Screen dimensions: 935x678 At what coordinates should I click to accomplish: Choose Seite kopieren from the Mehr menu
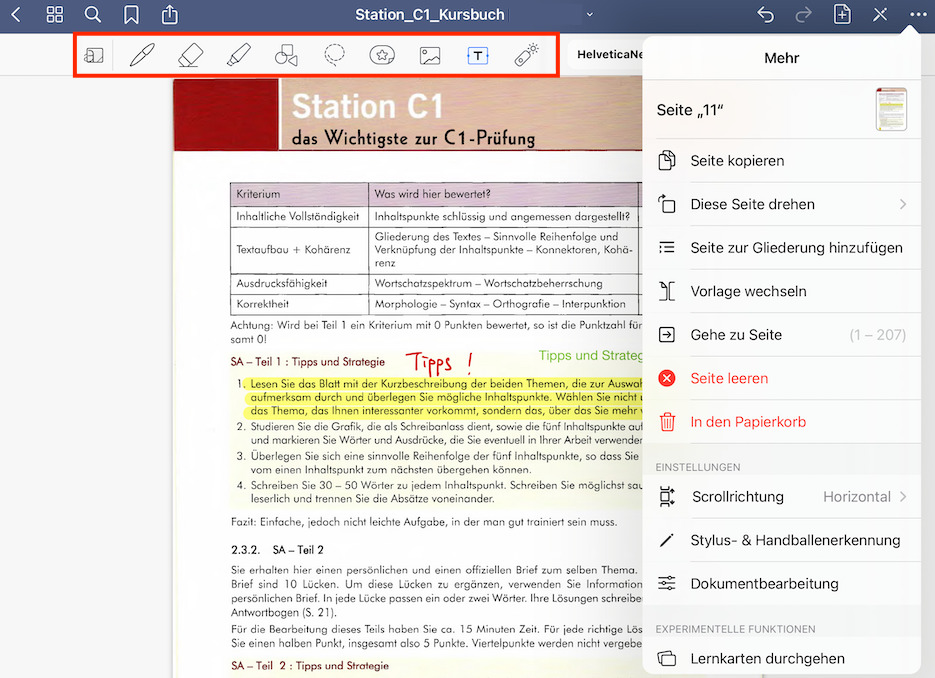tap(738, 160)
